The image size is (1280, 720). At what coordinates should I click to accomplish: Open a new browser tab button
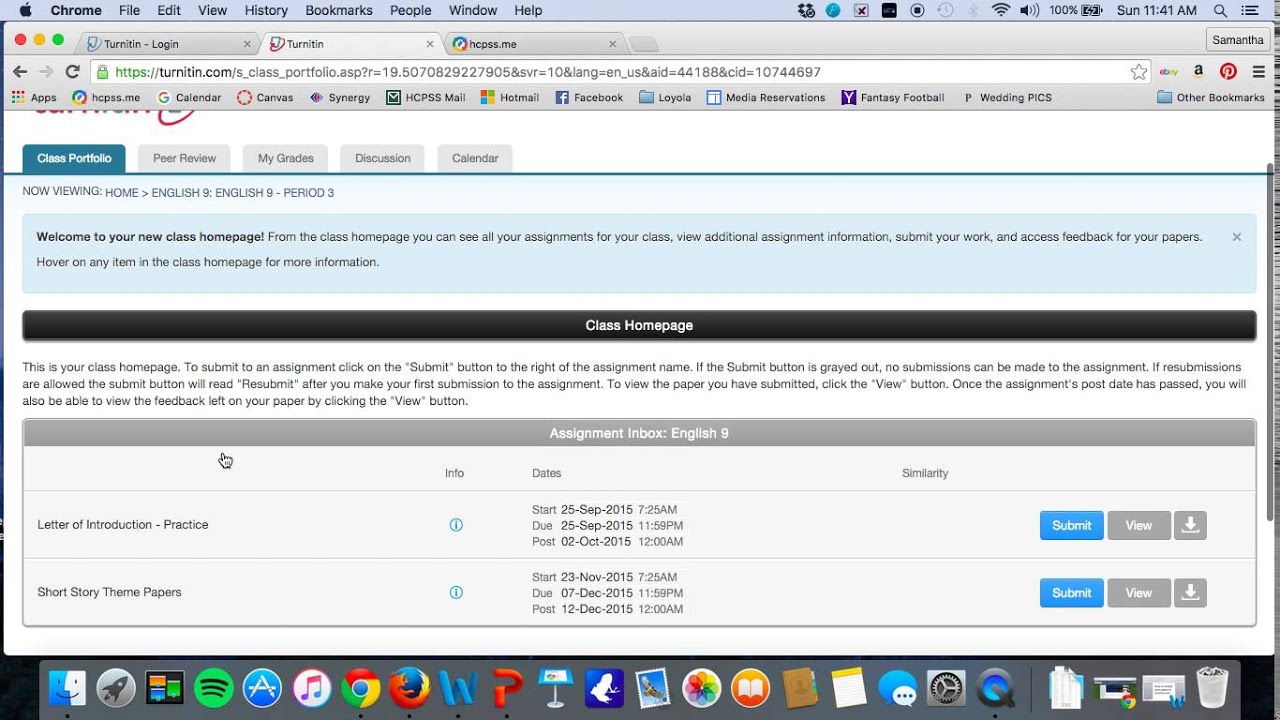click(x=644, y=44)
